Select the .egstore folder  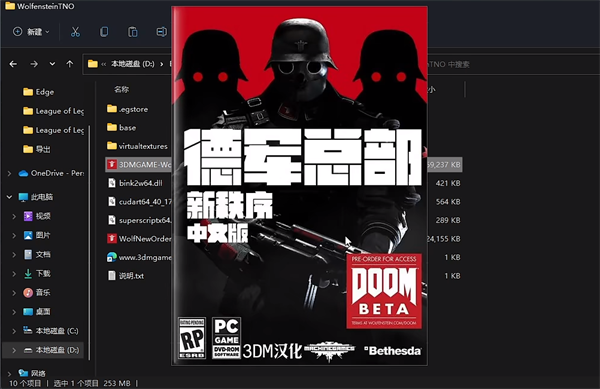coord(128,109)
